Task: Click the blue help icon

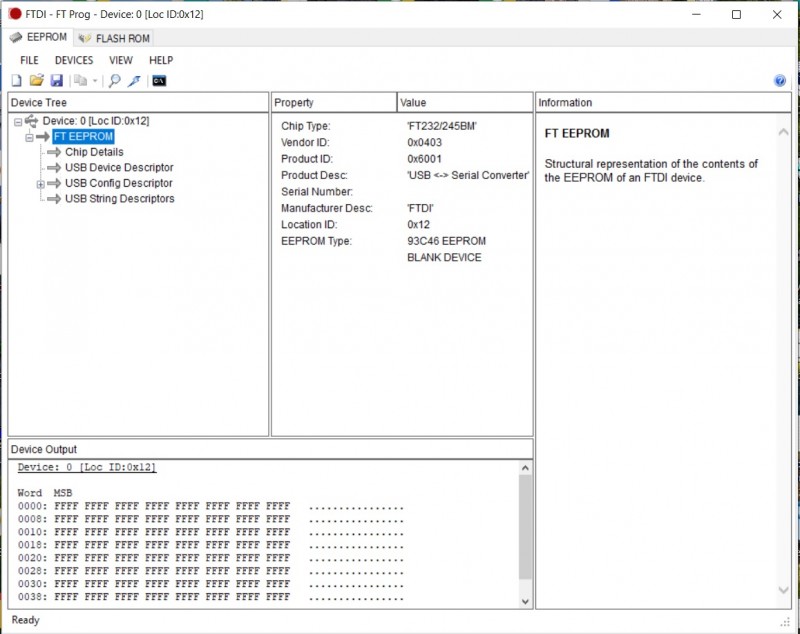Action: 780,81
